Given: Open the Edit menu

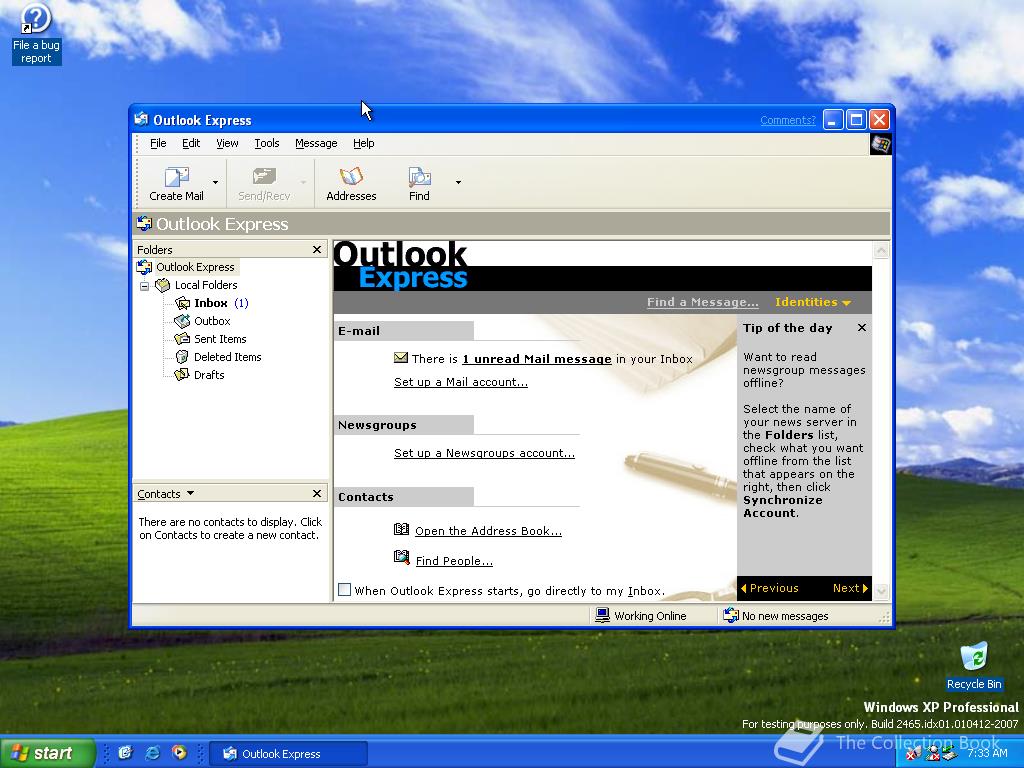Looking at the screenshot, I should tap(191, 143).
